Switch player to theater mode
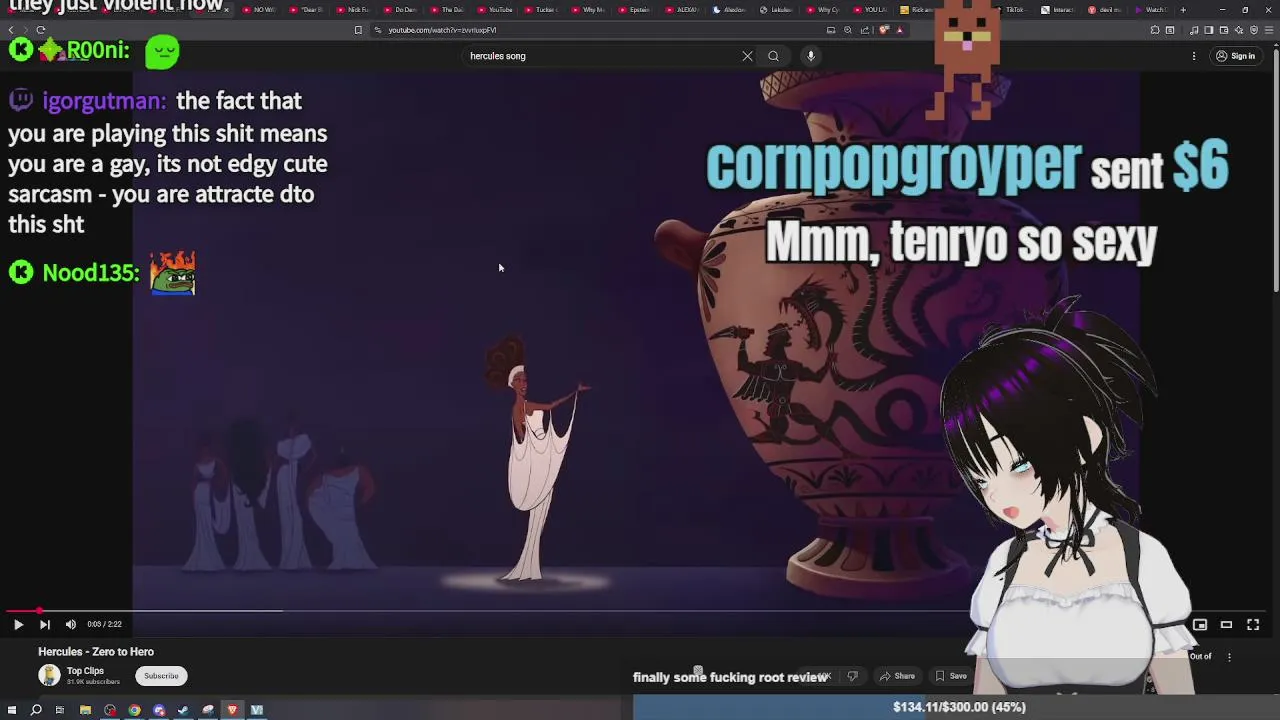This screenshot has height=720, width=1280. (1226, 624)
